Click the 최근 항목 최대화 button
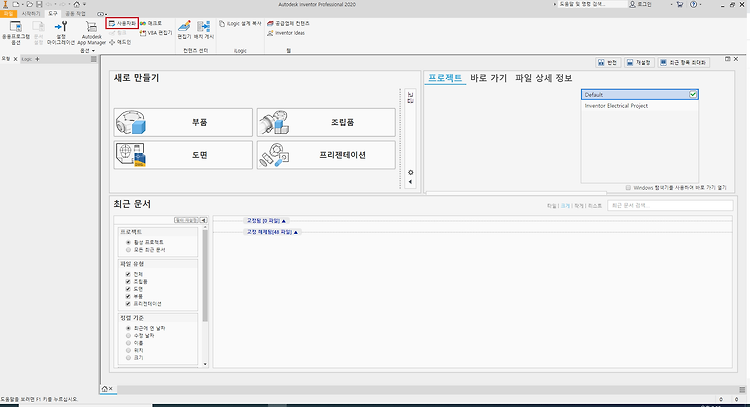Viewport: 750px width, 407px height. (x=684, y=63)
